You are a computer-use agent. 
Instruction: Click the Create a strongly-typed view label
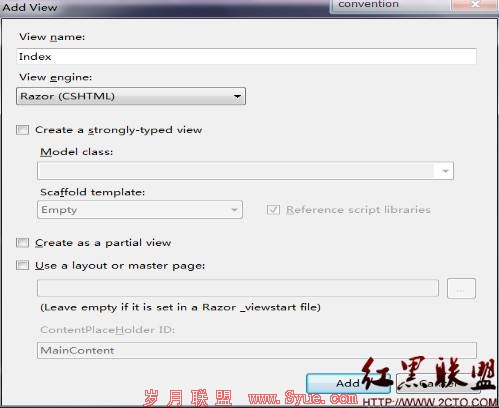click(118, 130)
